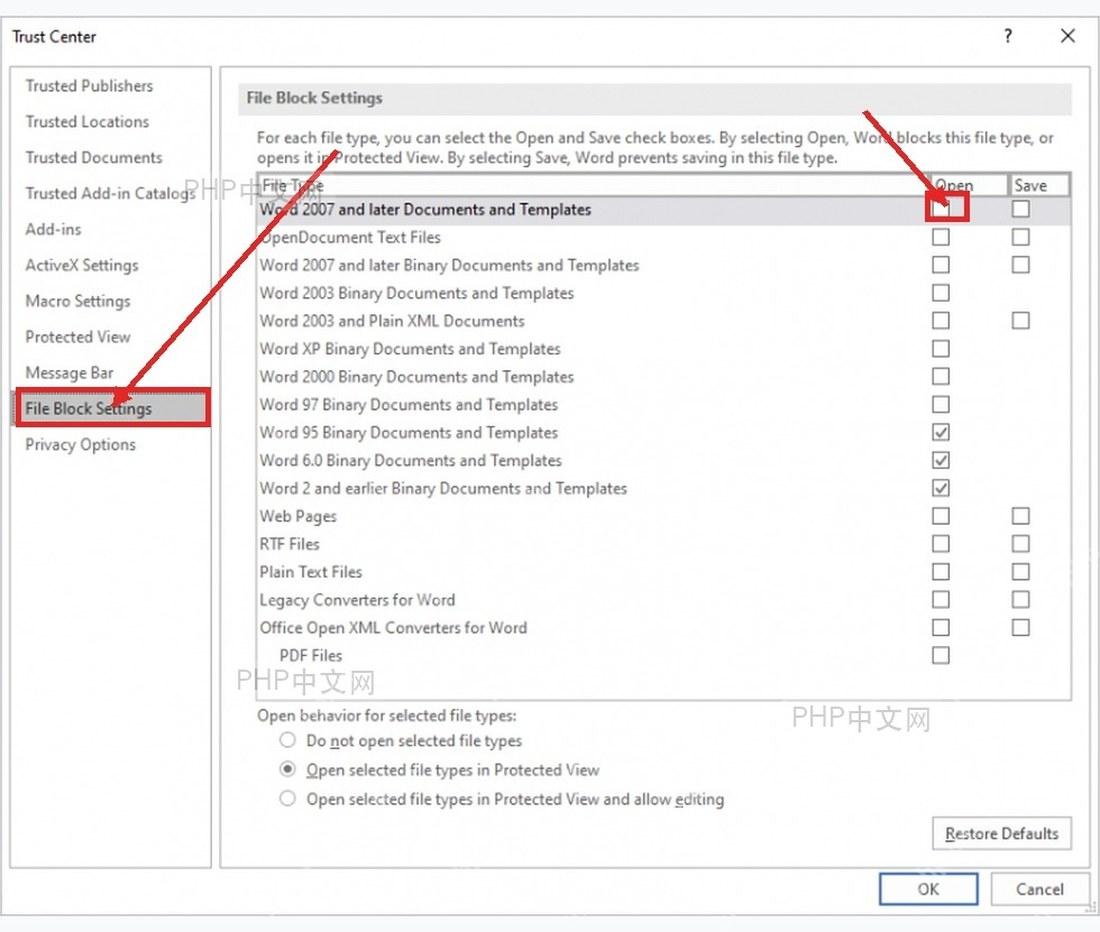Open ActiveX Settings
Viewport: 1100px width, 932px height.
(x=82, y=265)
